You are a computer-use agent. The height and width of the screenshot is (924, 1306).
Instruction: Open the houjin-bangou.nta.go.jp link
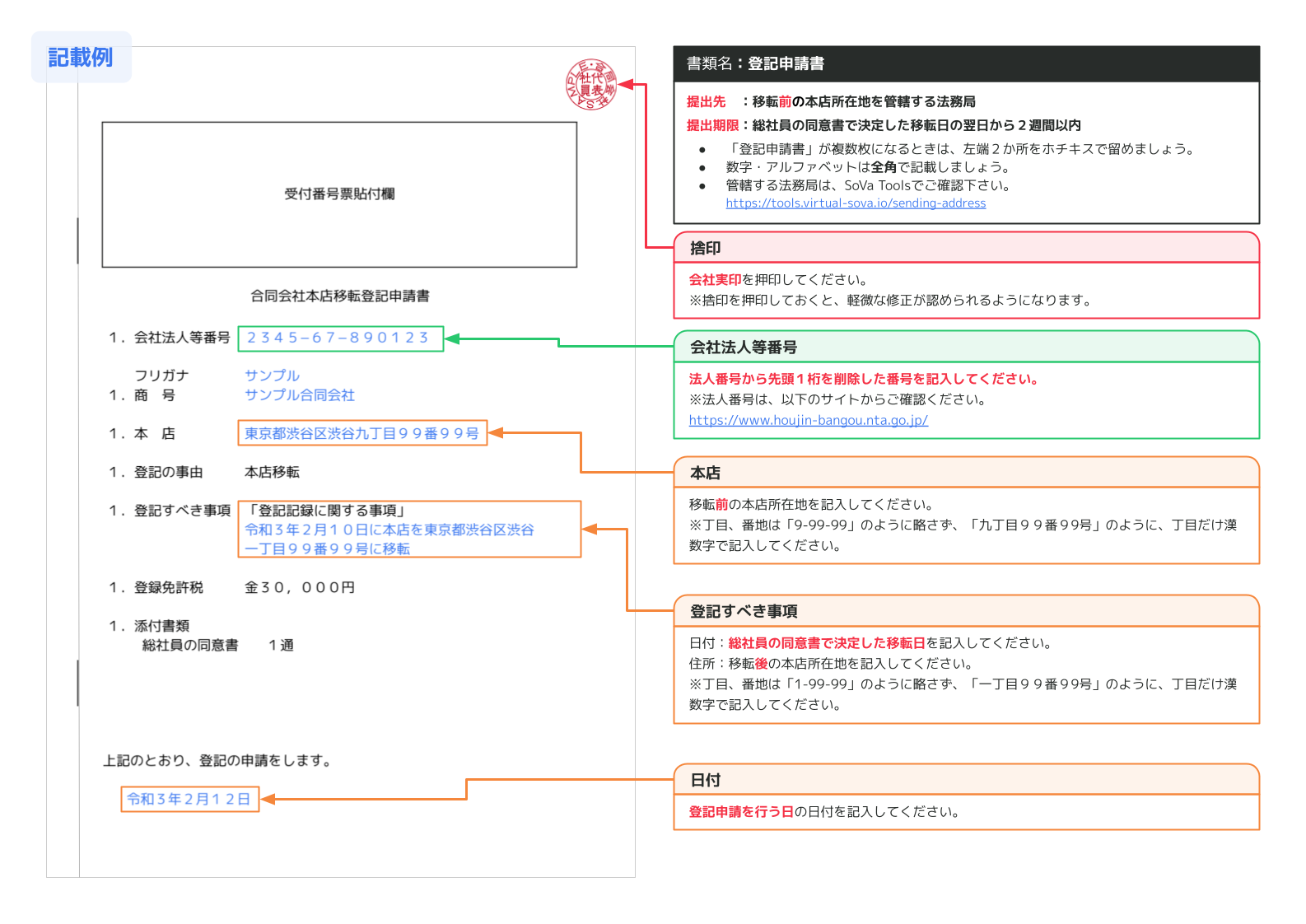pyautogui.click(x=808, y=420)
